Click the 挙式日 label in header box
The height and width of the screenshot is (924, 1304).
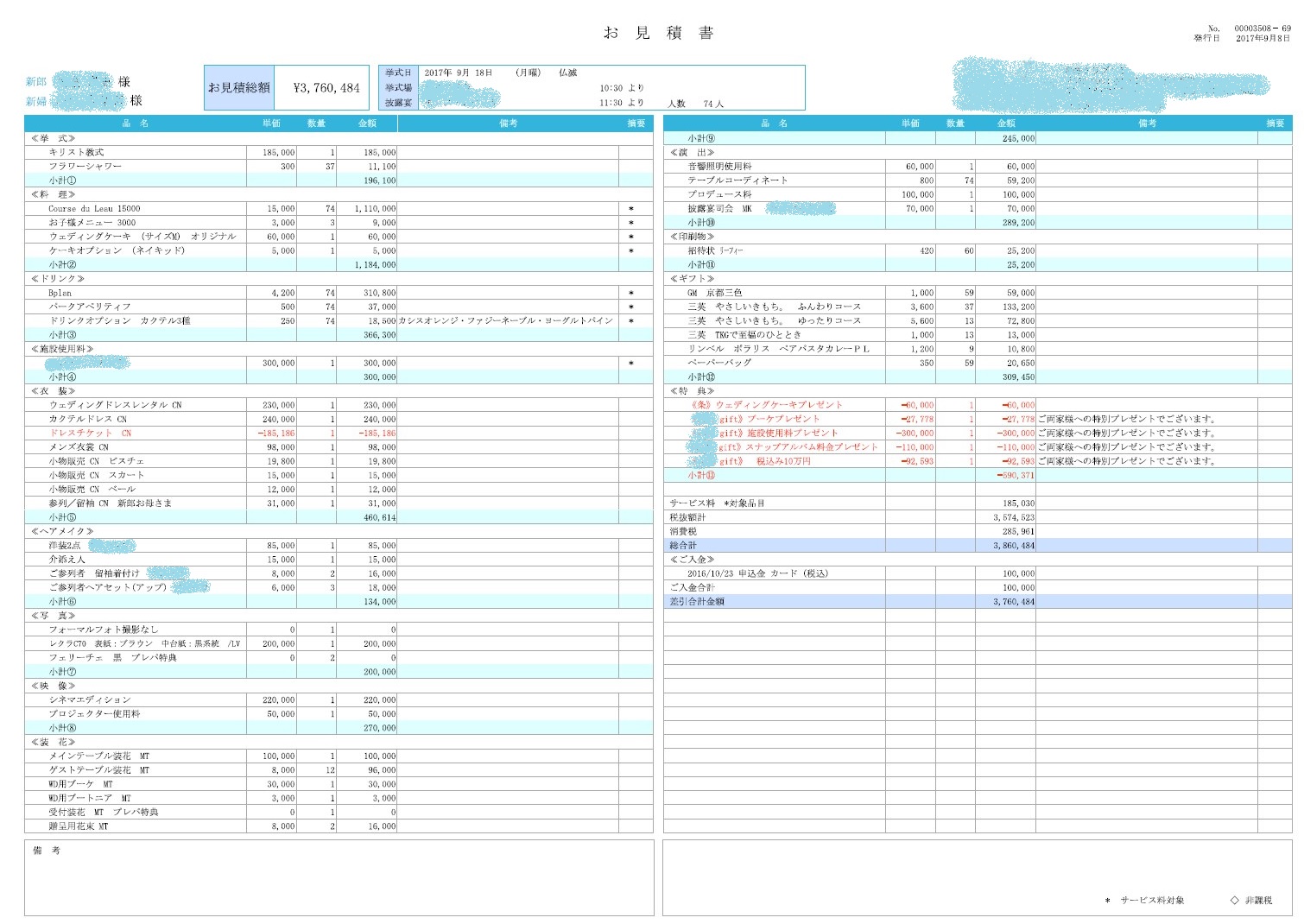(398, 73)
